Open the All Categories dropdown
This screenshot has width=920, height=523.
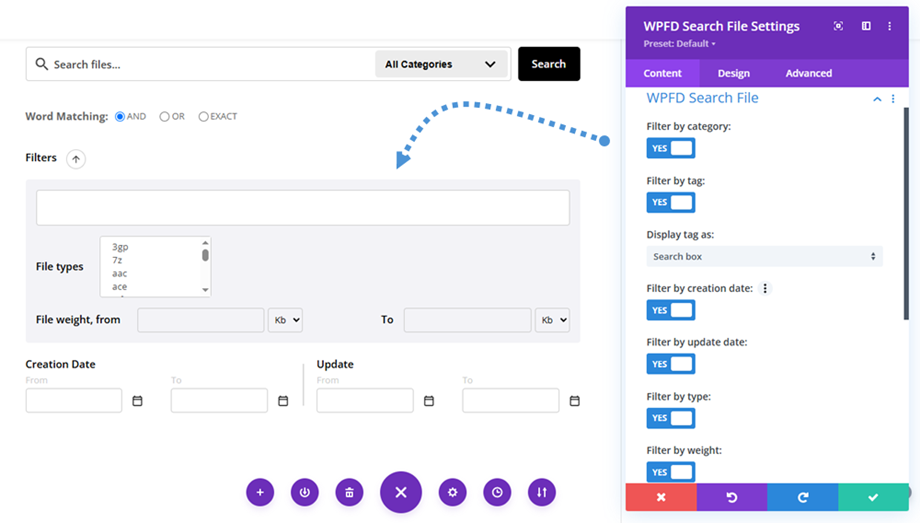(x=441, y=64)
